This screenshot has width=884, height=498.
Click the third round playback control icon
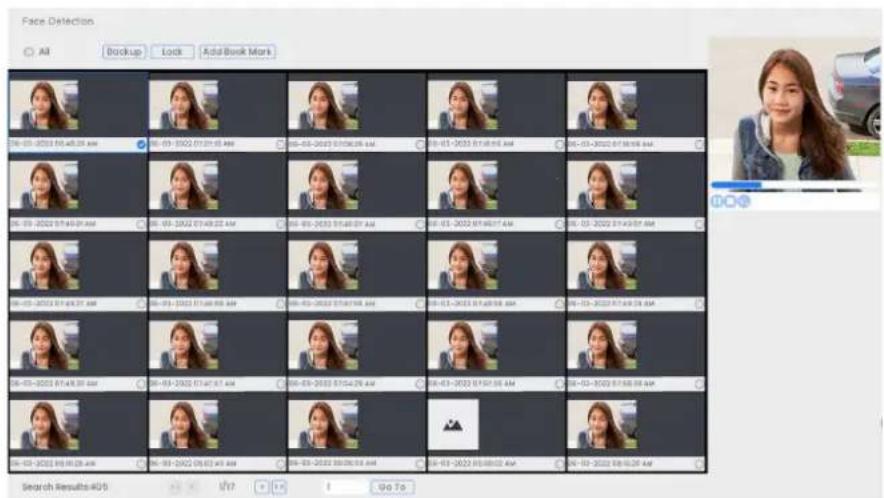pyautogui.click(x=744, y=201)
